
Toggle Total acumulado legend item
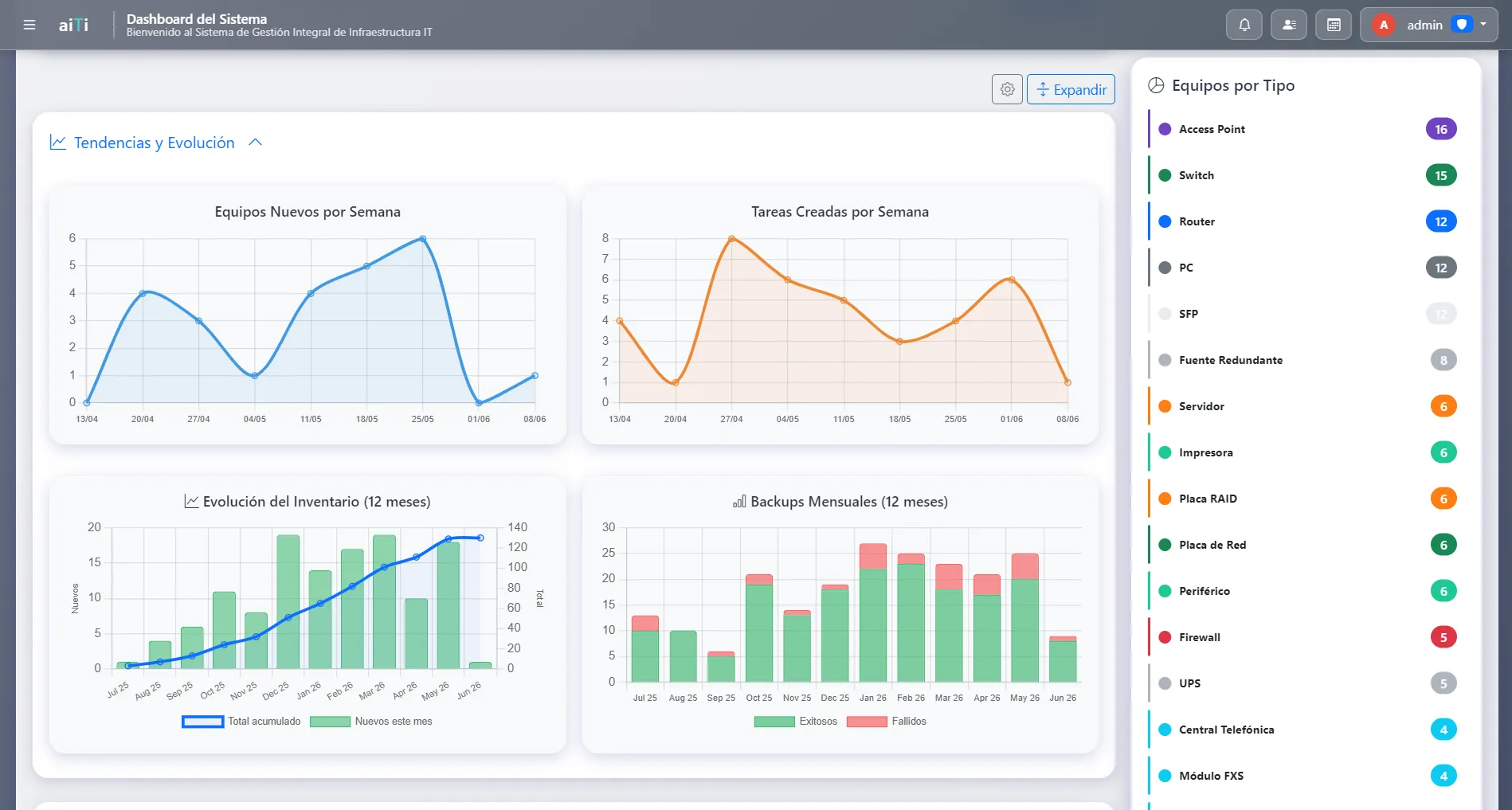pos(241,722)
